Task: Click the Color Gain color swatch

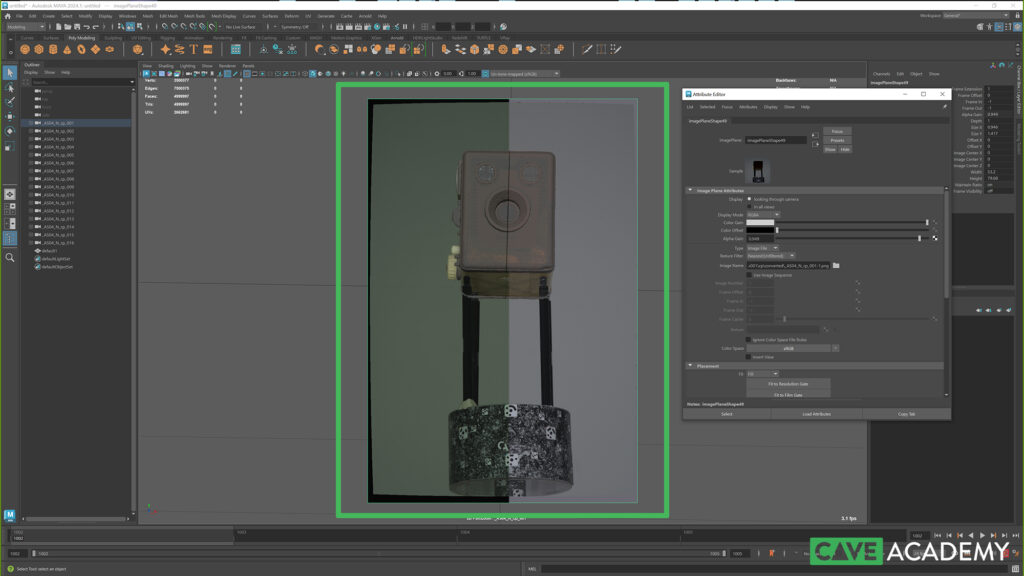Action: (x=761, y=222)
